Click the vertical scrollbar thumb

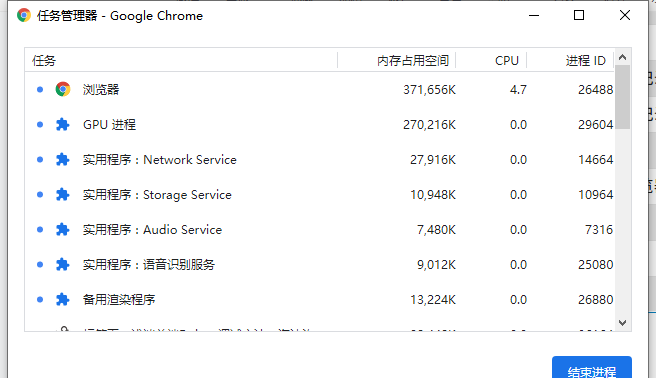(623, 97)
